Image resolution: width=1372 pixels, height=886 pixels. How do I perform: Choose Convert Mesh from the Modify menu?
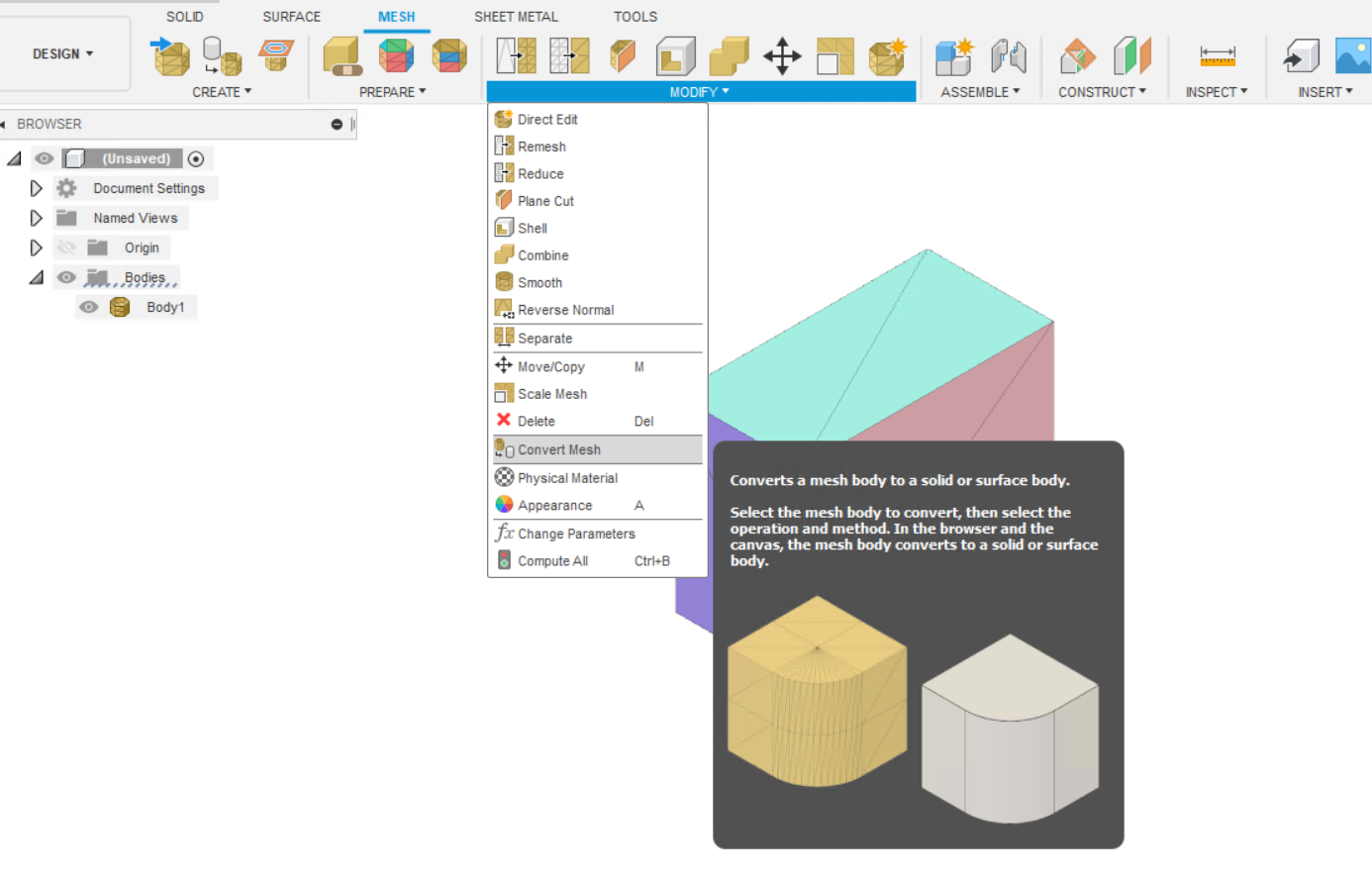pos(557,448)
